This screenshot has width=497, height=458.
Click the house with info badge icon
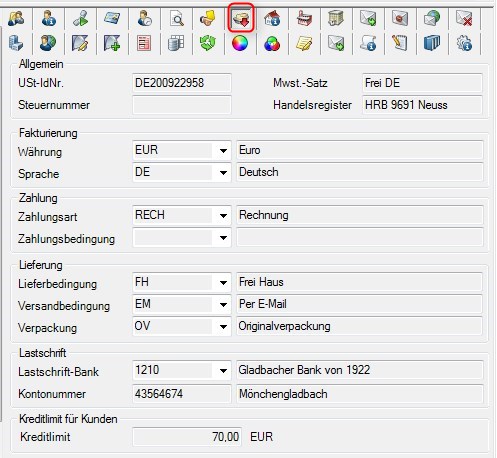point(272,19)
